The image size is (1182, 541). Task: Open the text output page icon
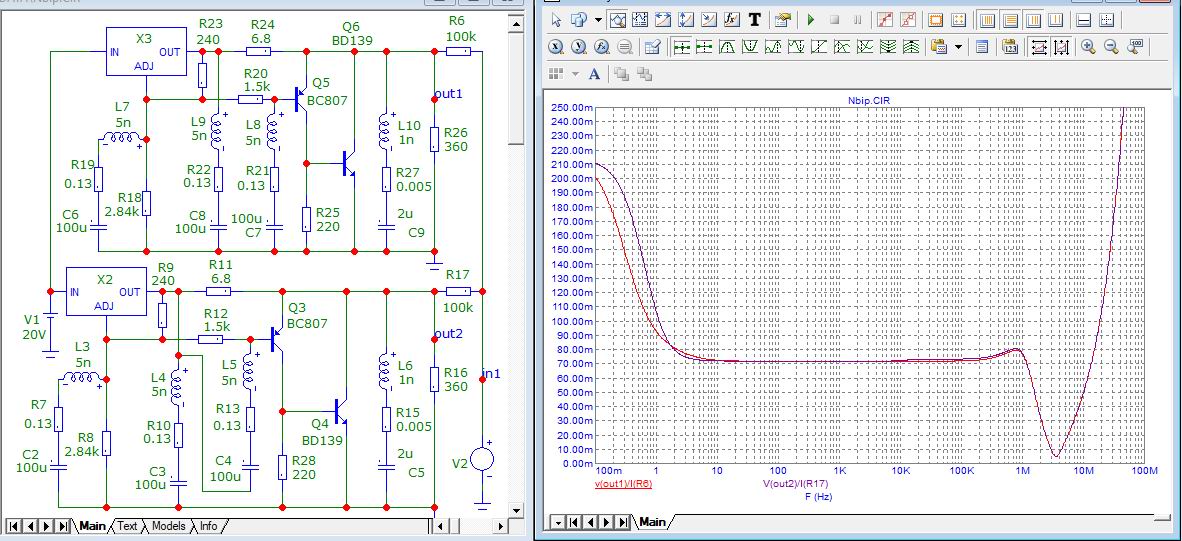click(x=981, y=46)
